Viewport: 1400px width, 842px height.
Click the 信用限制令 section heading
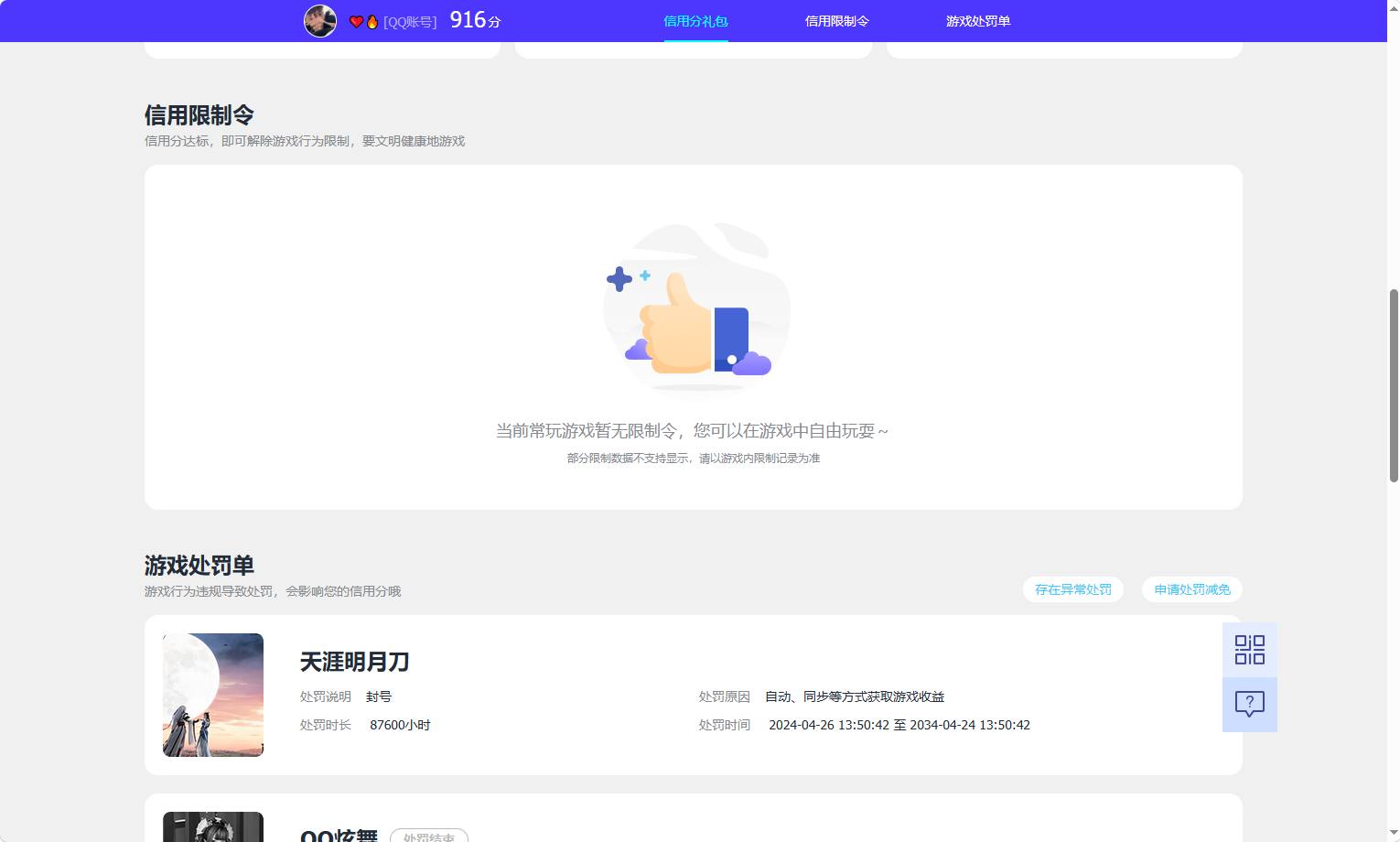tap(199, 115)
